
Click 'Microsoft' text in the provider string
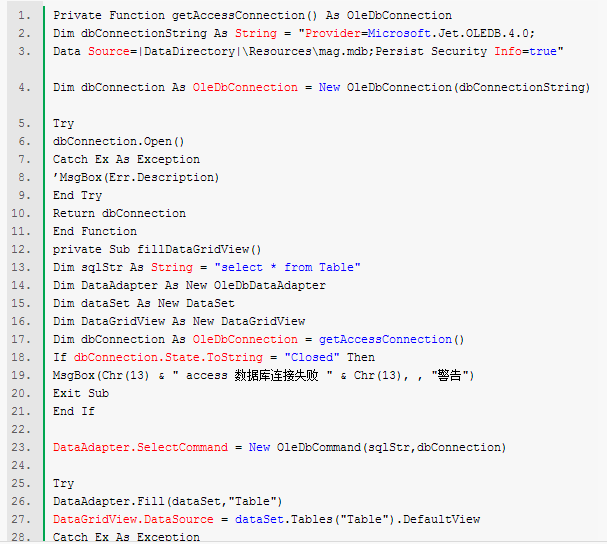click(x=399, y=33)
